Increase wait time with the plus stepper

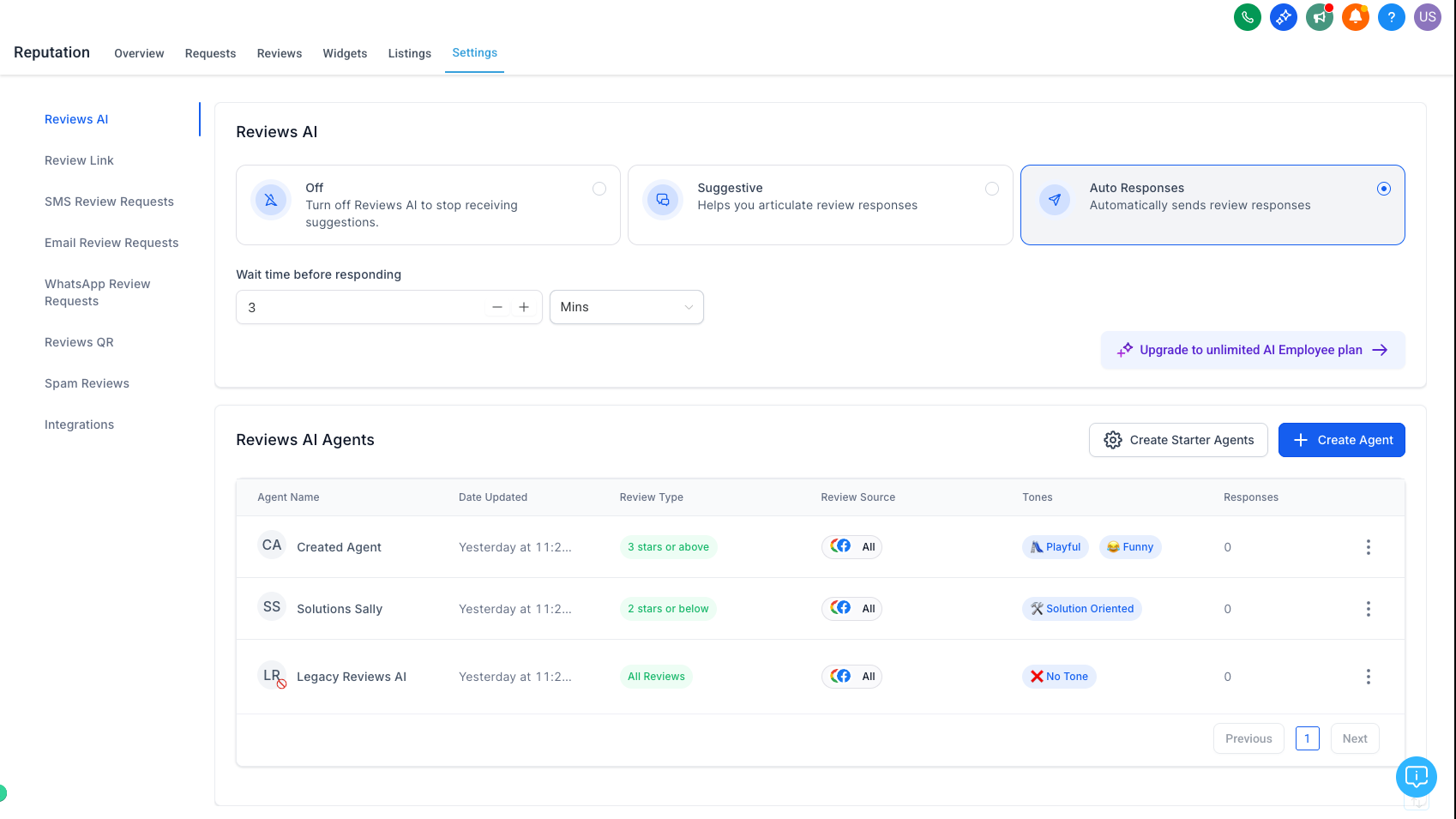(524, 307)
